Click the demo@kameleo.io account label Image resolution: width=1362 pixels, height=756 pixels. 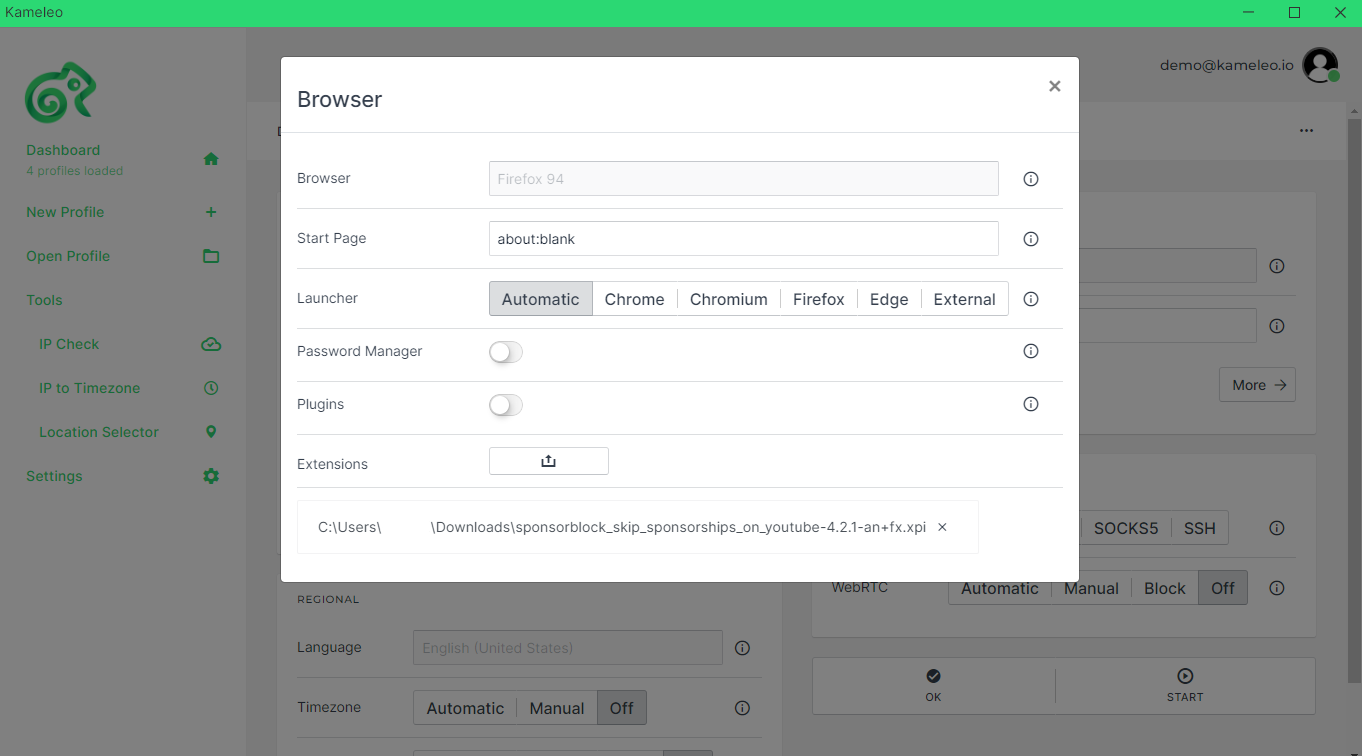(1227, 65)
